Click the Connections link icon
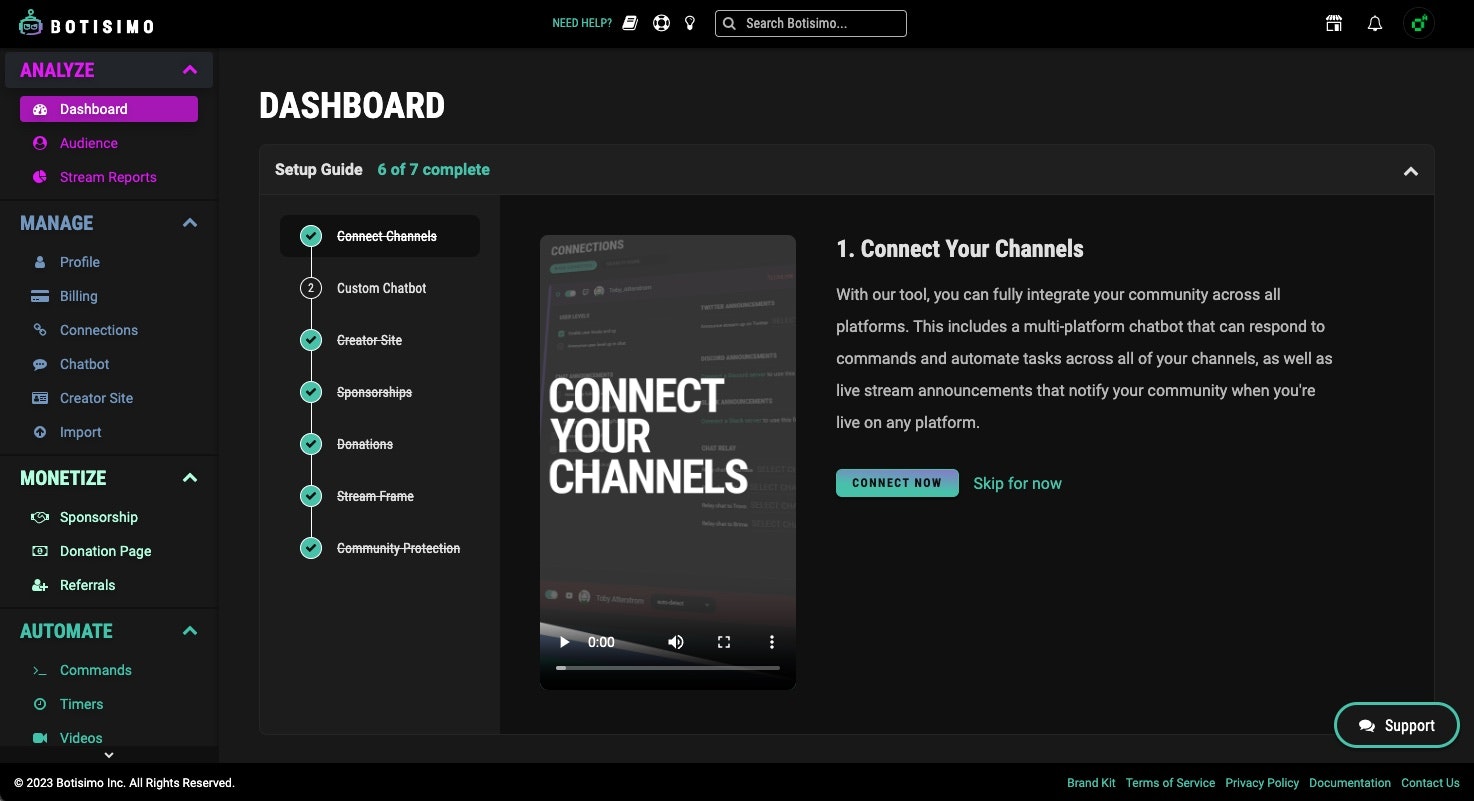The image size is (1474, 801). click(x=40, y=330)
